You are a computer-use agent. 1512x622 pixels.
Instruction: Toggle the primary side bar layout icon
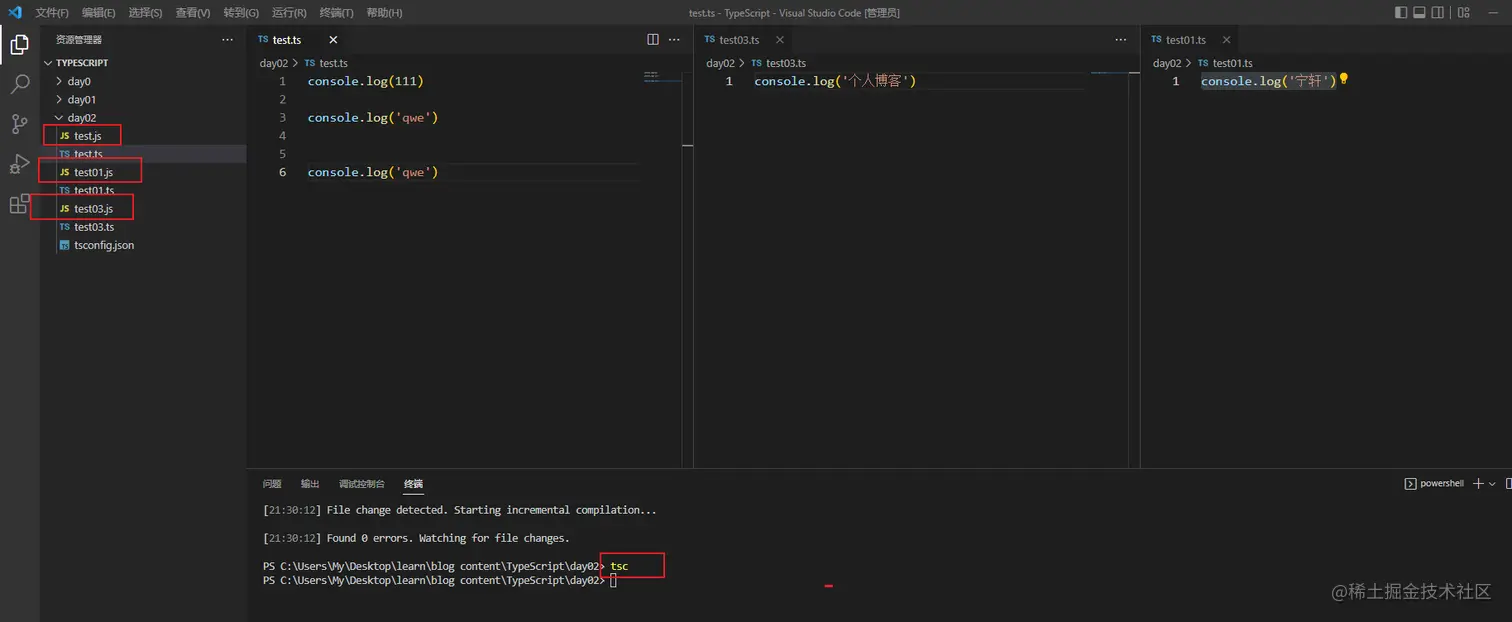tap(1400, 12)
